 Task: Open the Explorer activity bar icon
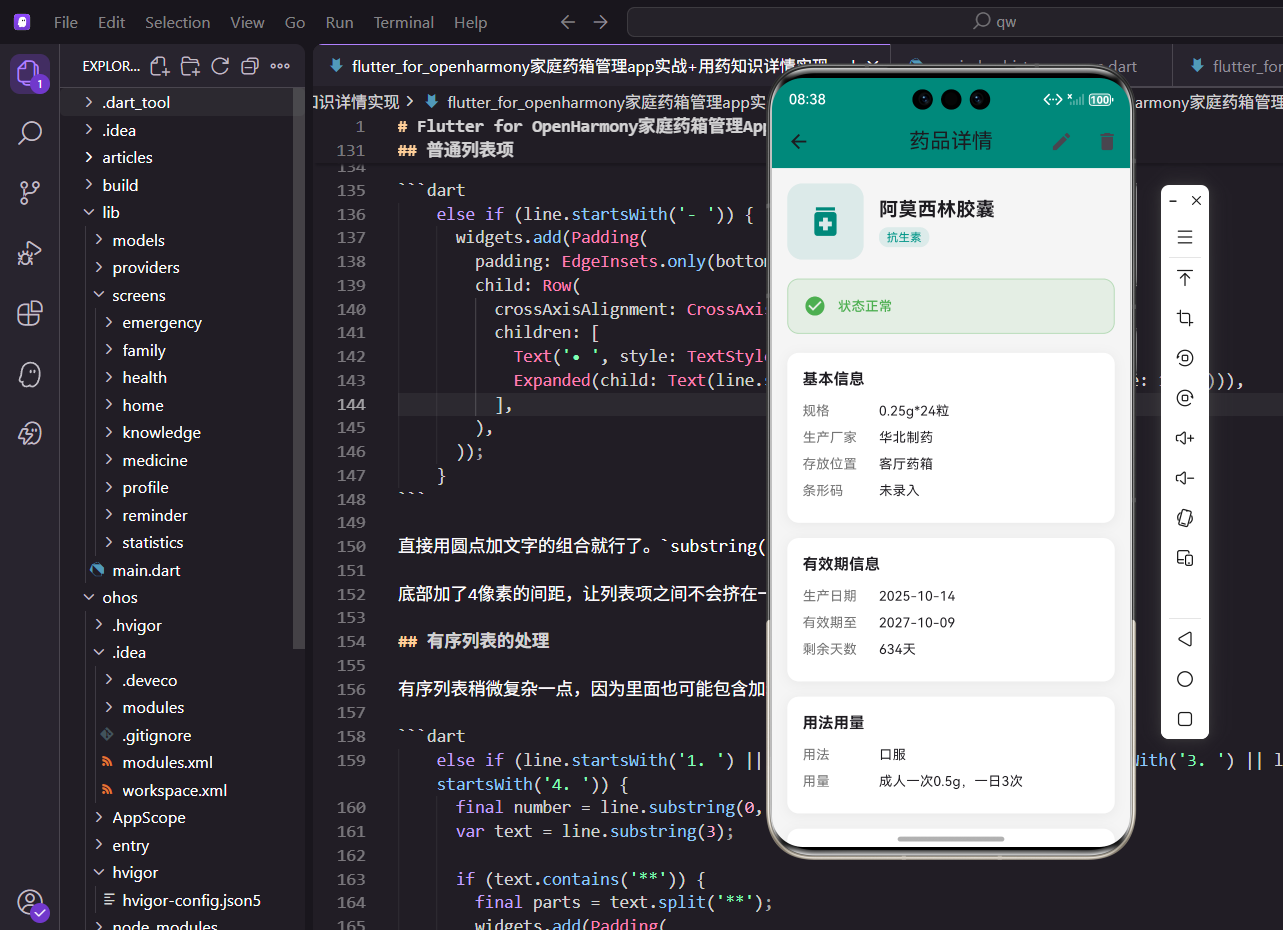tap(30, 74)
